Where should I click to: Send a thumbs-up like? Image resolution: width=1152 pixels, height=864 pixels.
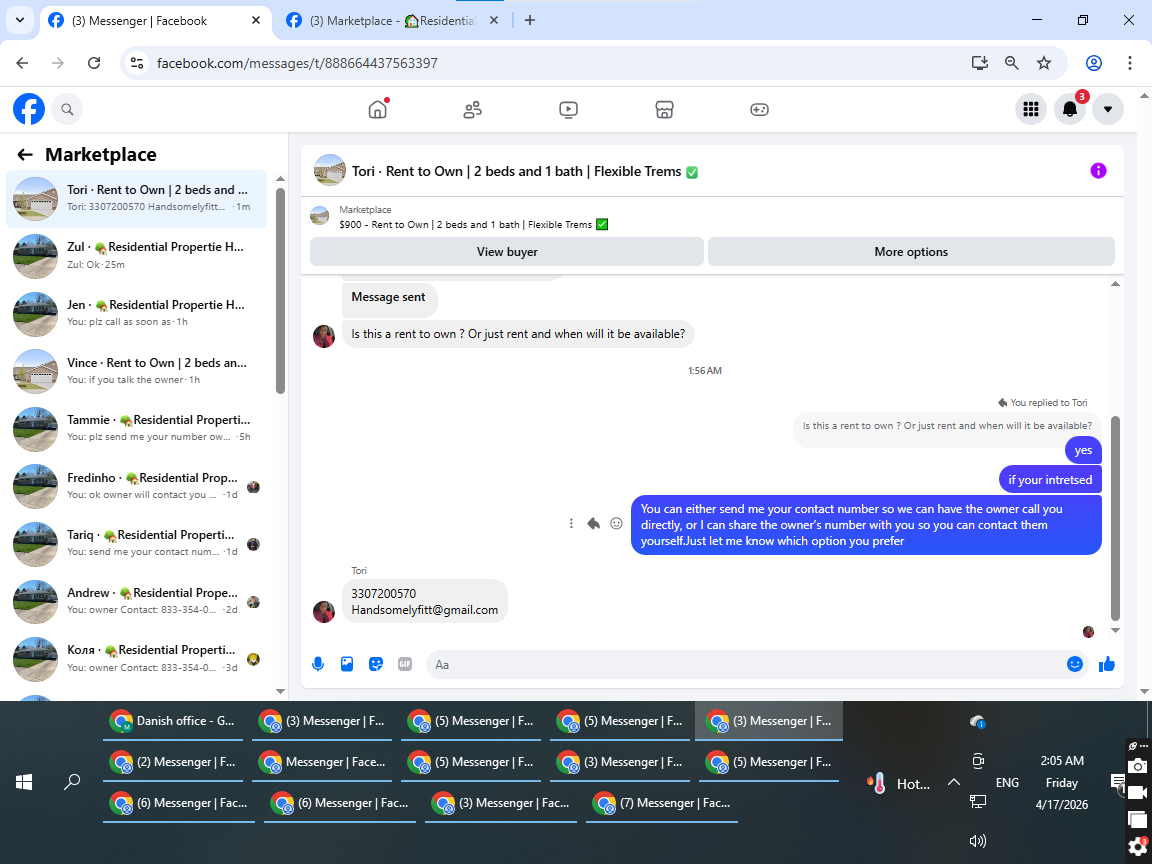point(1106,664)
